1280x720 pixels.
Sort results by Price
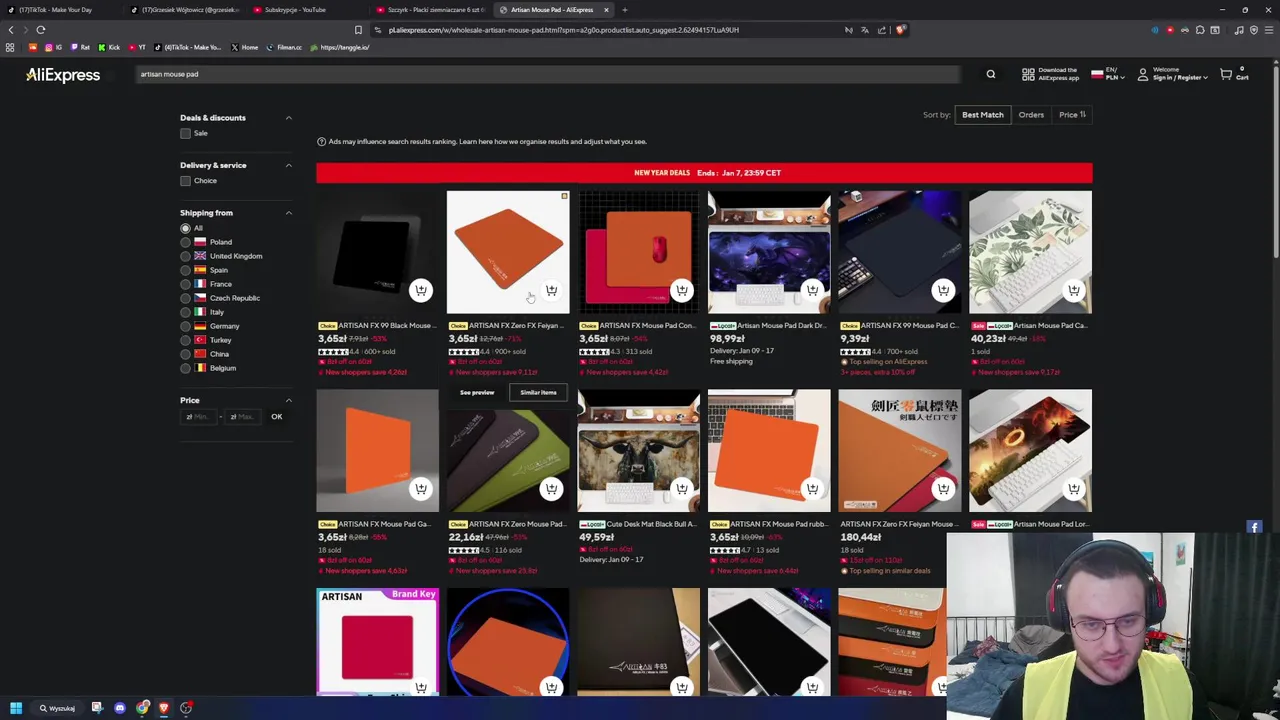1072,115
